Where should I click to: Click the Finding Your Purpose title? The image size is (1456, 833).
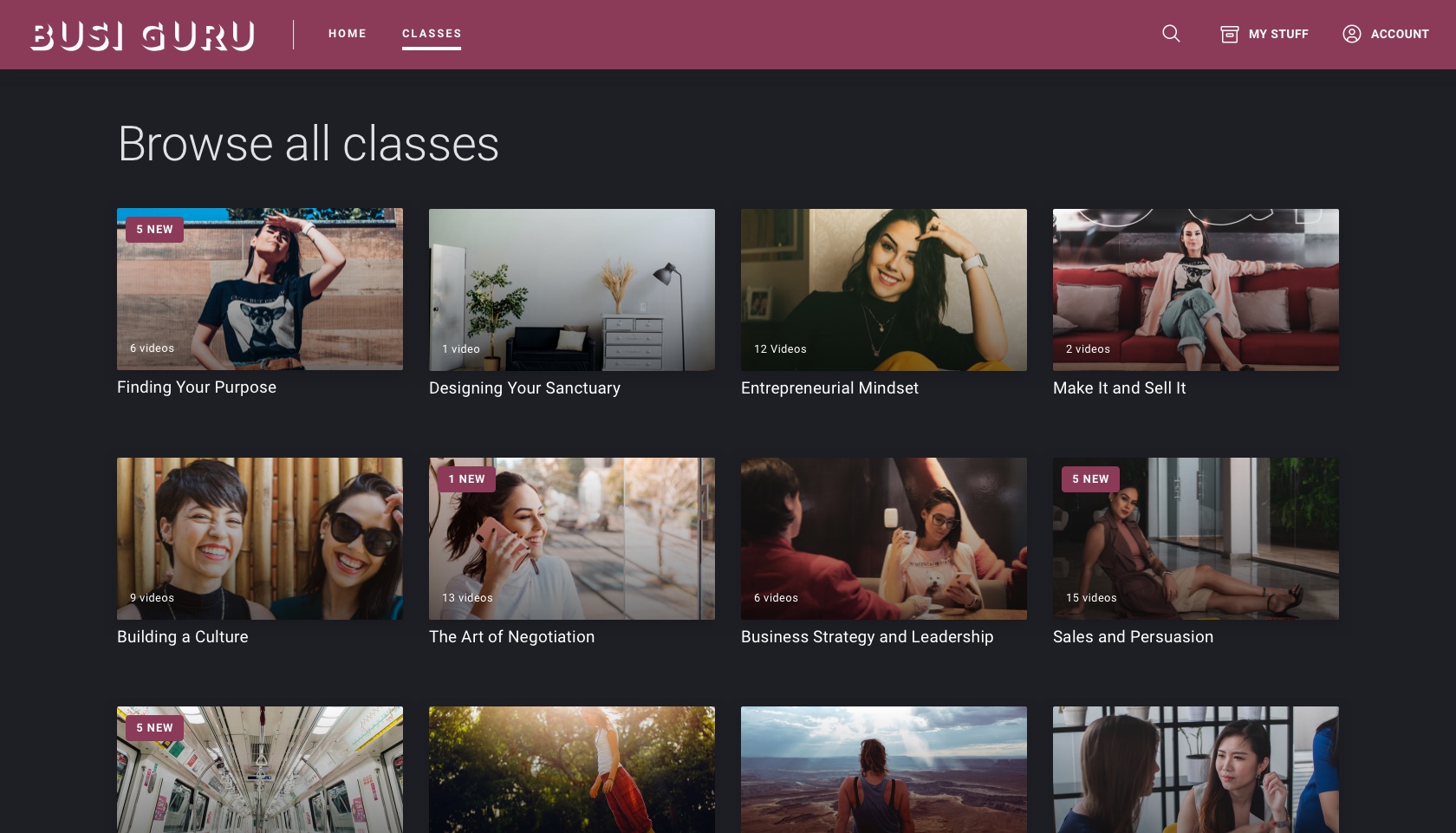point(197,387)
